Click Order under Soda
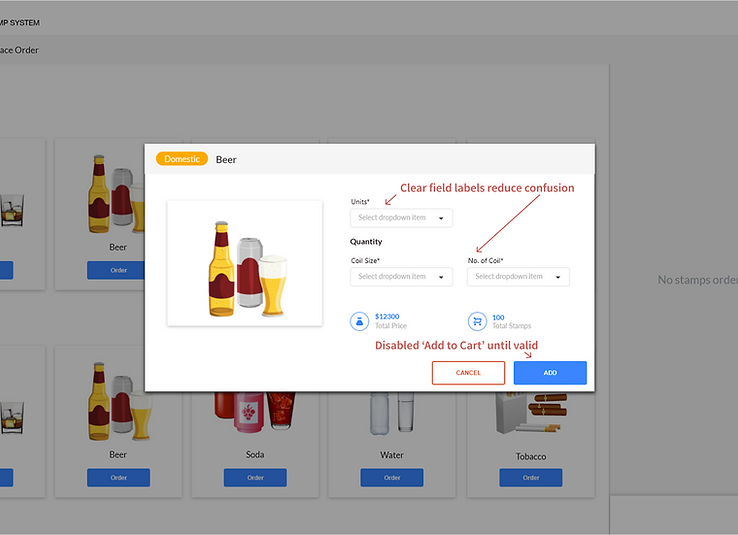 tap(255, 478)
